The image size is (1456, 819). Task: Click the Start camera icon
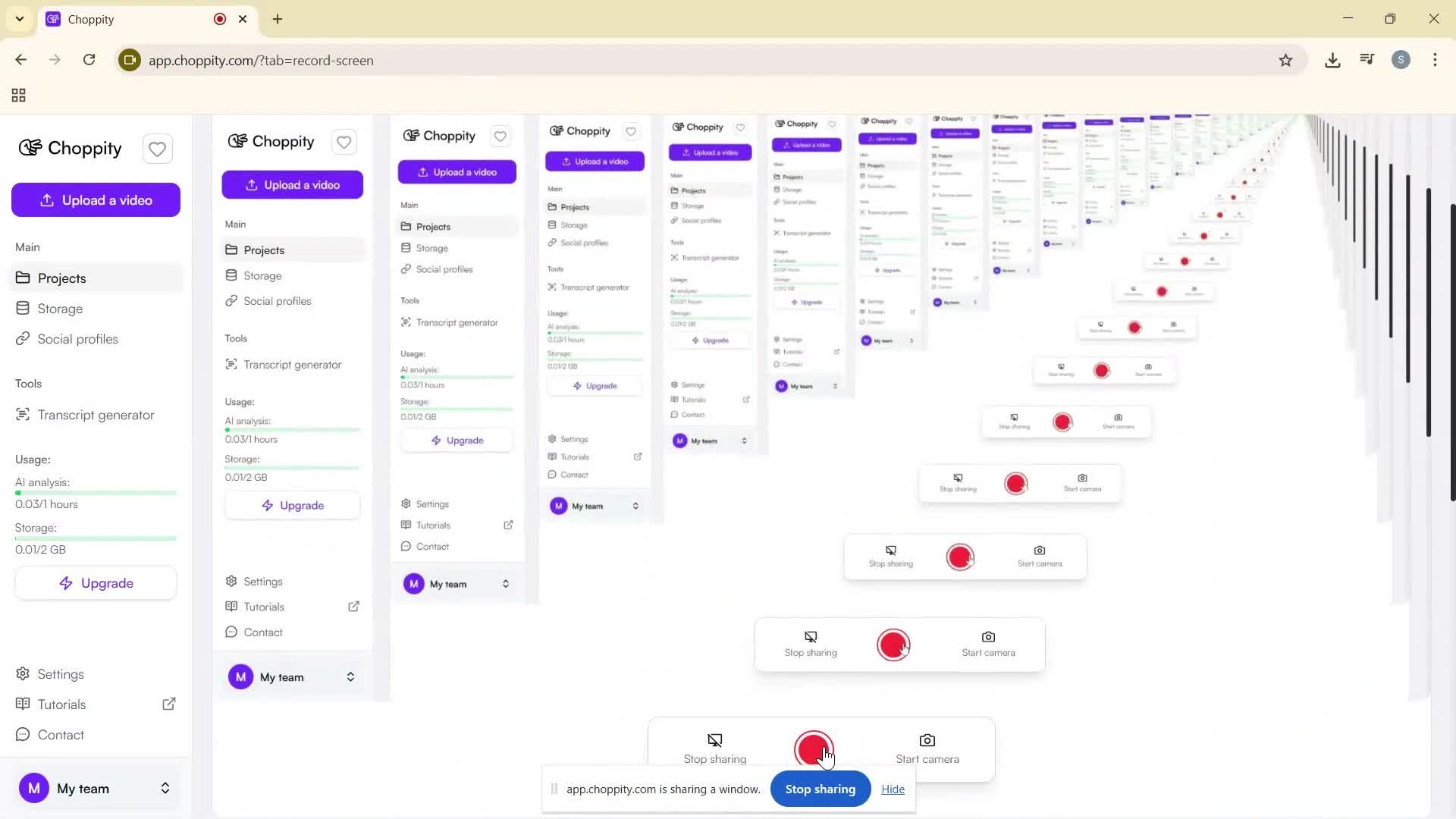click(927, 741)
